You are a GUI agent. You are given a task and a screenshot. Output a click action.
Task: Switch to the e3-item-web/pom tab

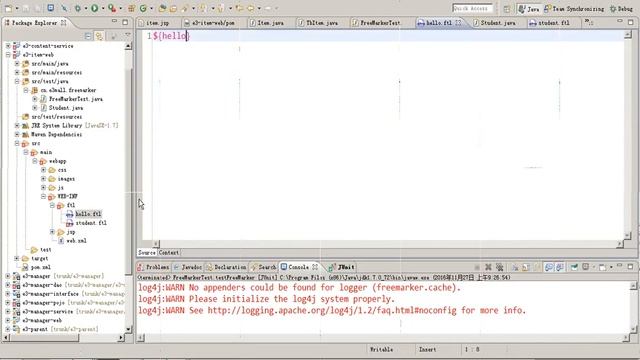213,23
